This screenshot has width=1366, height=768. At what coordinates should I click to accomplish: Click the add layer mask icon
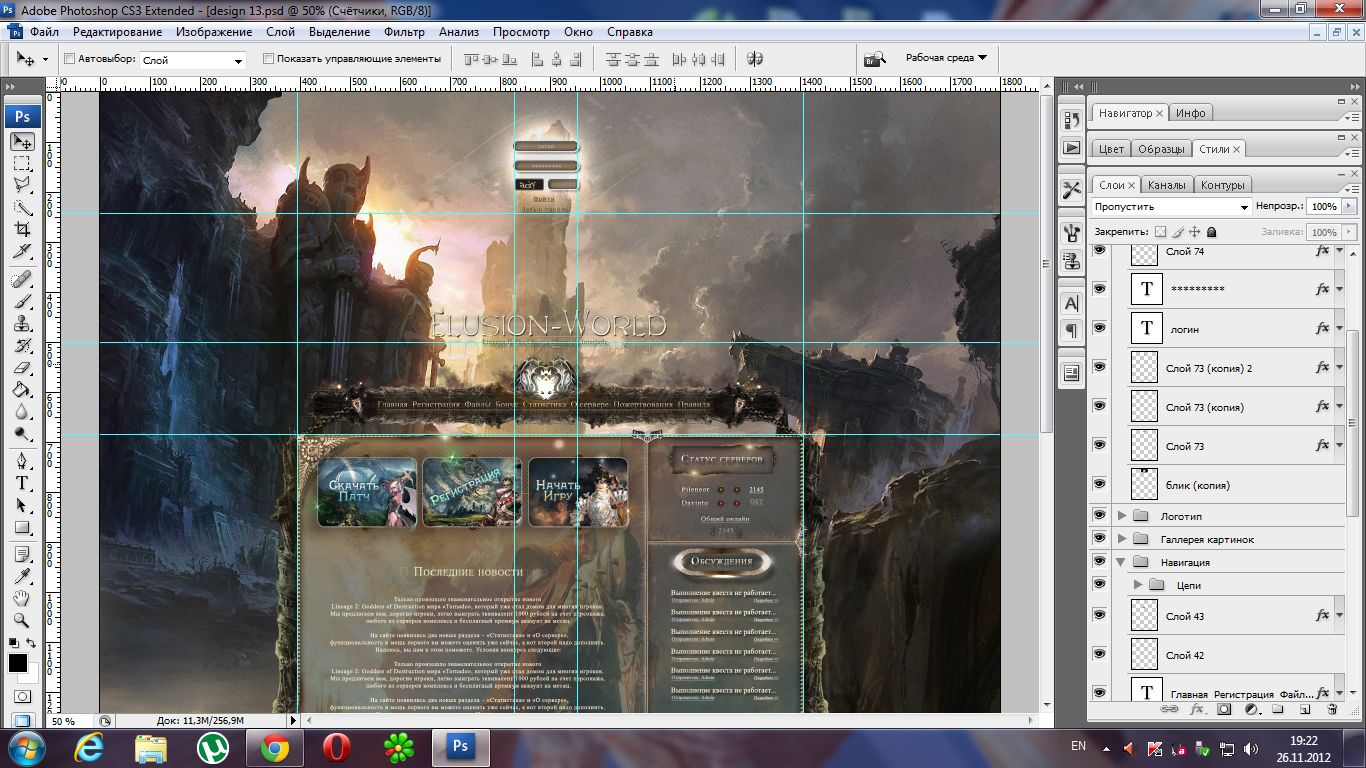[x=1223, y=709]
